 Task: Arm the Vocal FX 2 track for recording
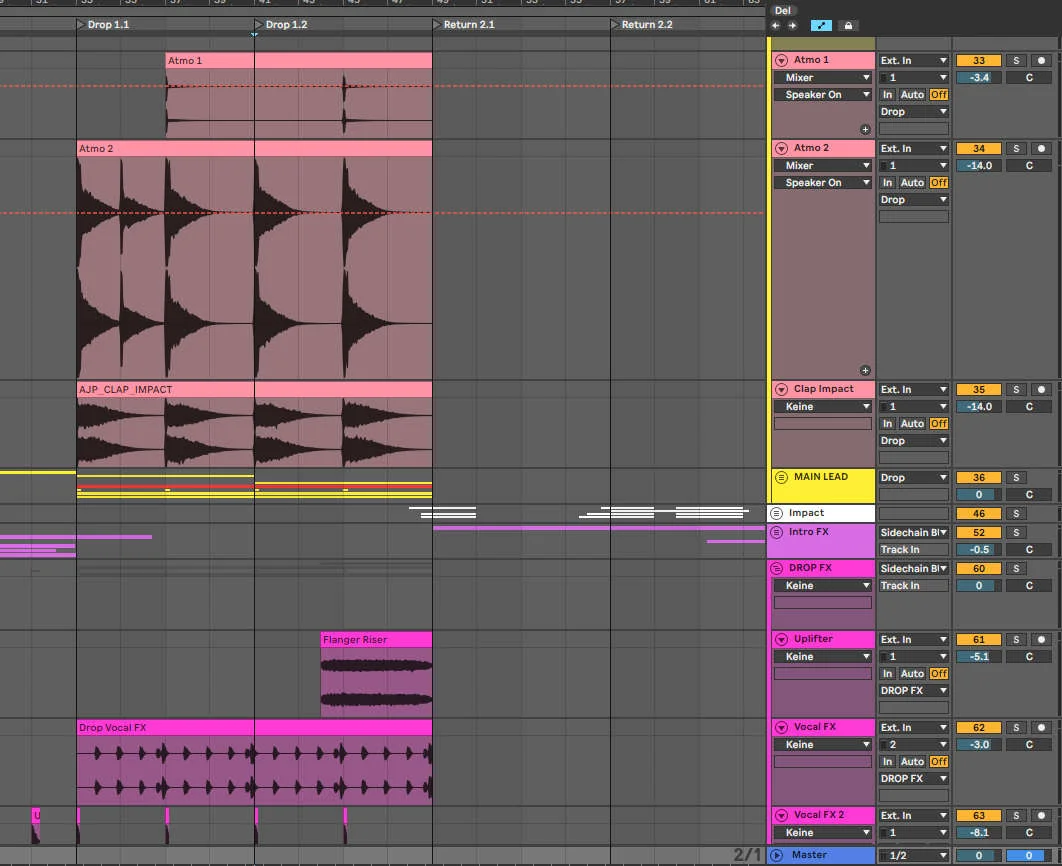1041,815
